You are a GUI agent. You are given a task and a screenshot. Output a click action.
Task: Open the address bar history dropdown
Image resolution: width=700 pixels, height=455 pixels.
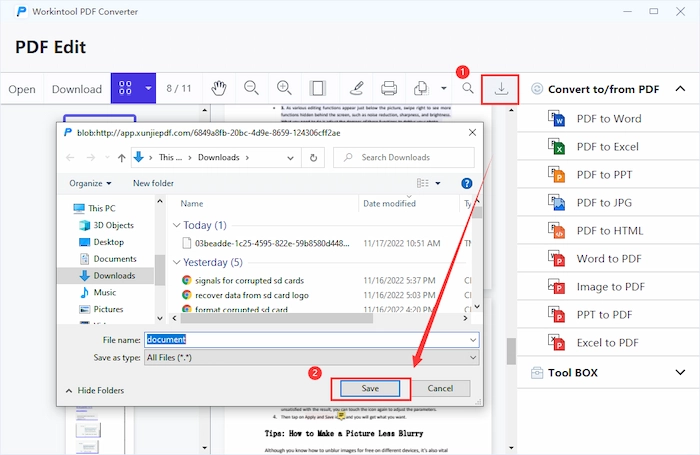click(x=290, y=158)
